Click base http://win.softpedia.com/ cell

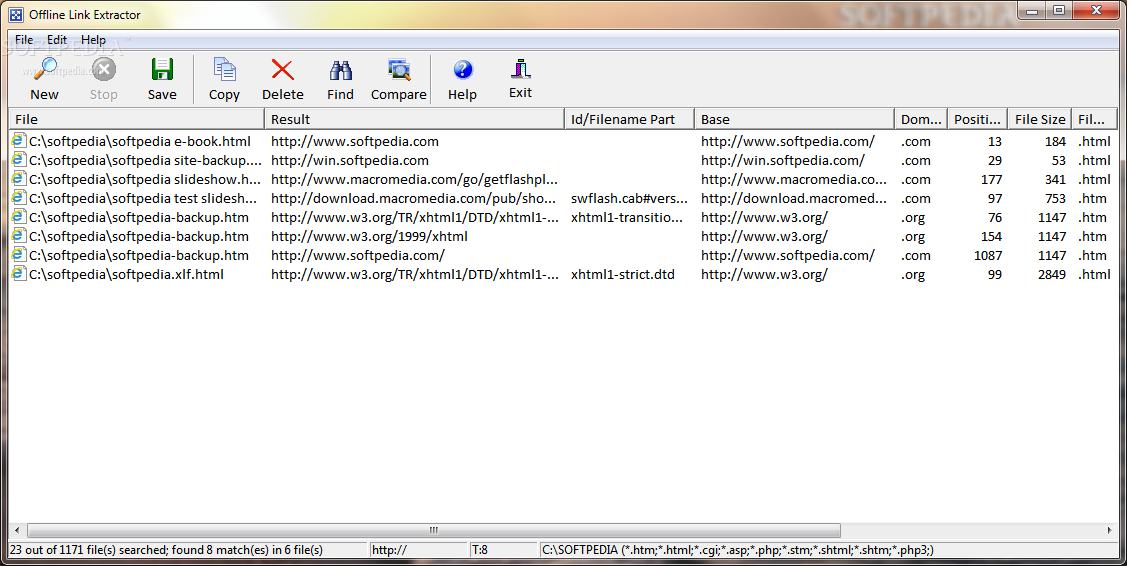pos(783,160)
